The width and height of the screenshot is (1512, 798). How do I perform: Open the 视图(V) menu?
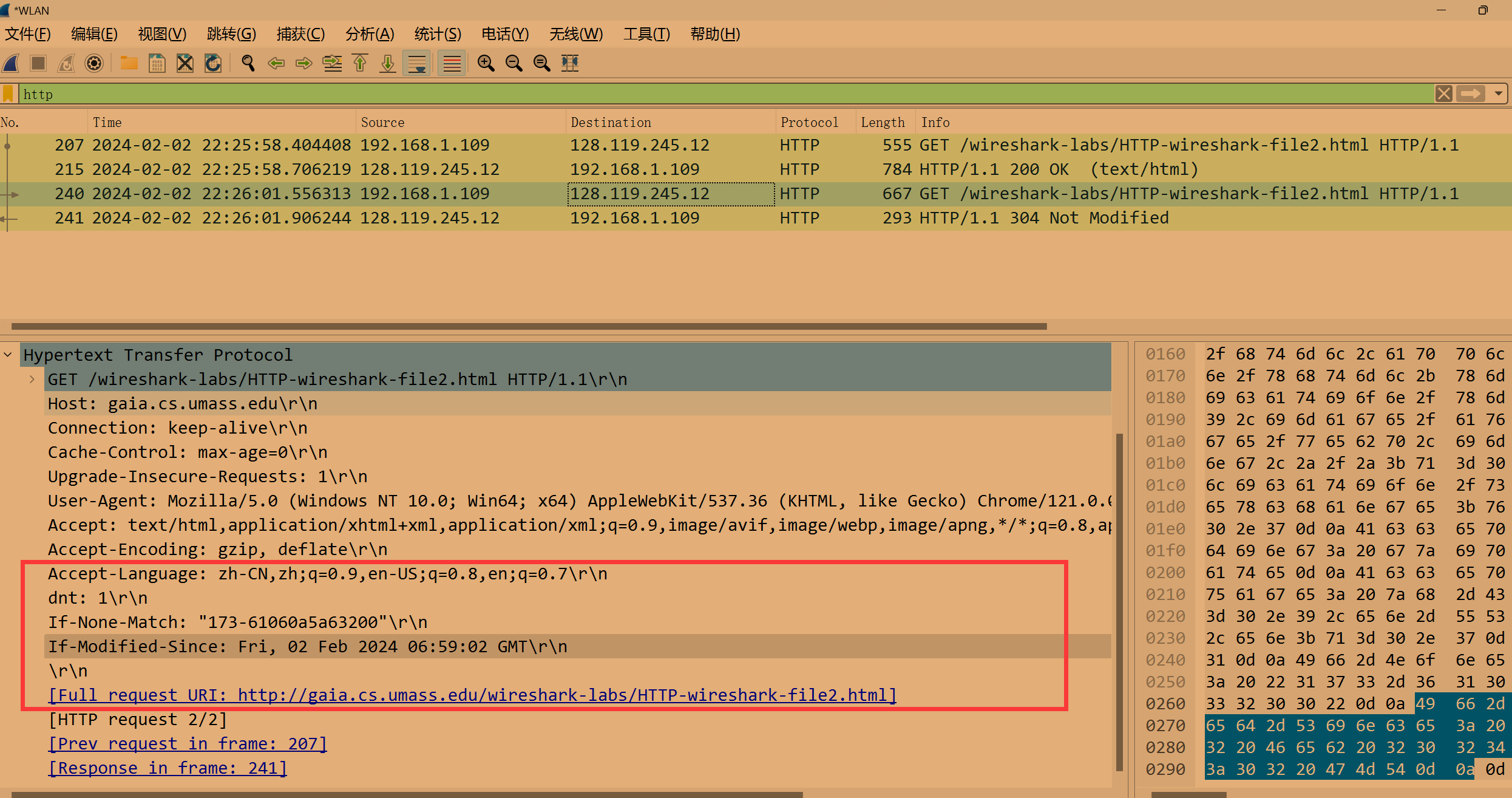point(162,34)
